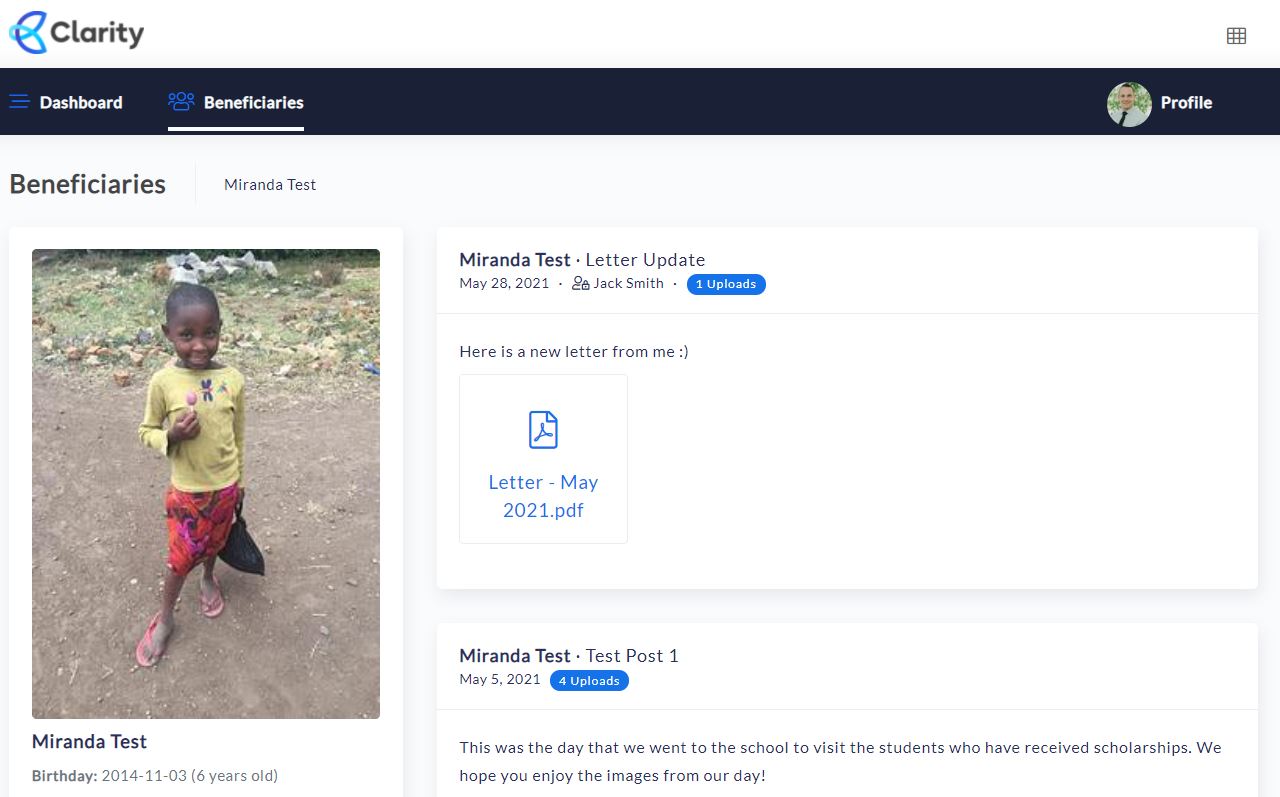Open the Letter - May 2021.pdf link
This screenshot has height=797, width=1280.
pyautogui.click(x=543, y=496)
